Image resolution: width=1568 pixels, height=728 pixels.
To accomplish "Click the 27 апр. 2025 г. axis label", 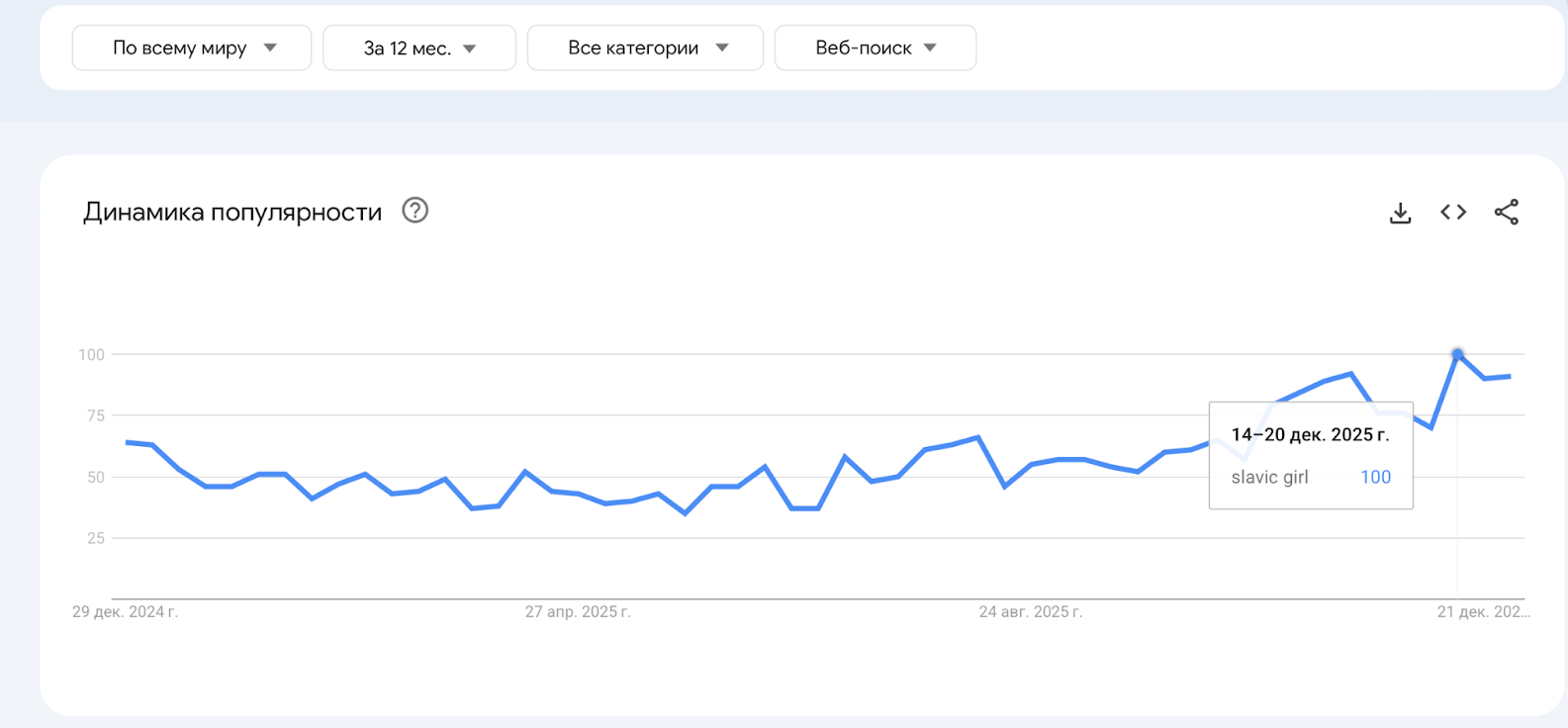I will (x=578, y=611).
